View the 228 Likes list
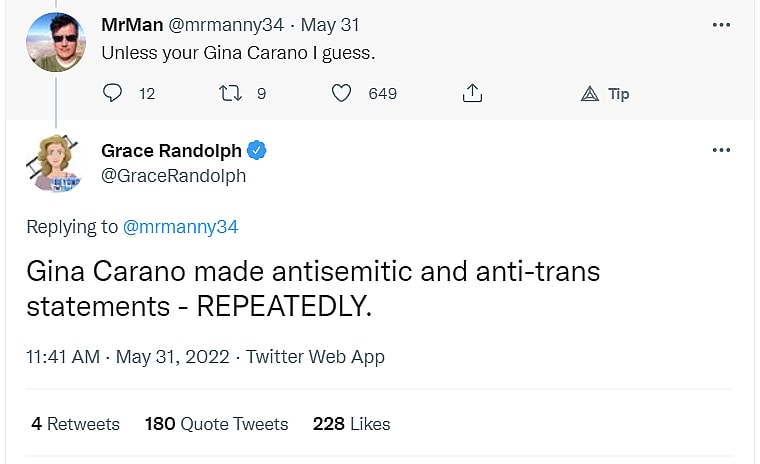Screen dimensions: 760x464 click(x=351, y=424)
